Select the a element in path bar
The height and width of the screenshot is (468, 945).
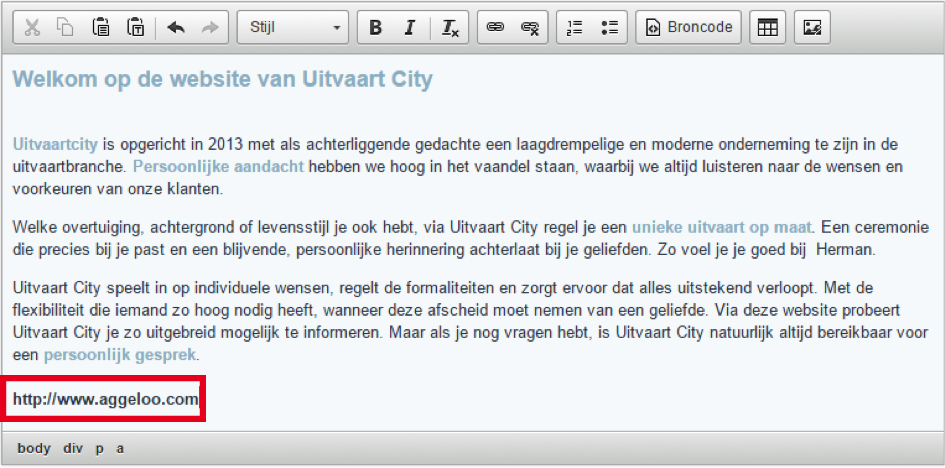(x=120, y=449)
